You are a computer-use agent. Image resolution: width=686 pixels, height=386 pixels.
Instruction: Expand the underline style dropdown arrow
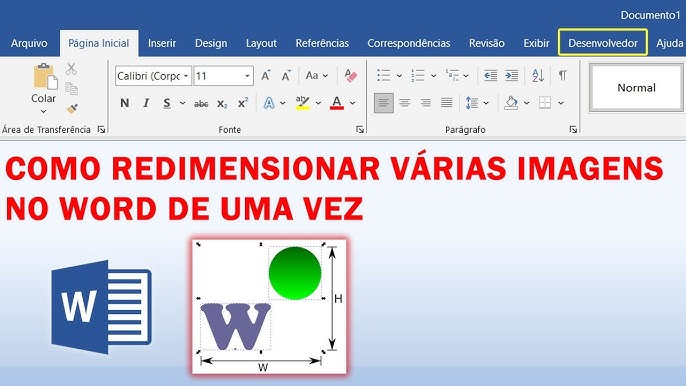(182, 103)
